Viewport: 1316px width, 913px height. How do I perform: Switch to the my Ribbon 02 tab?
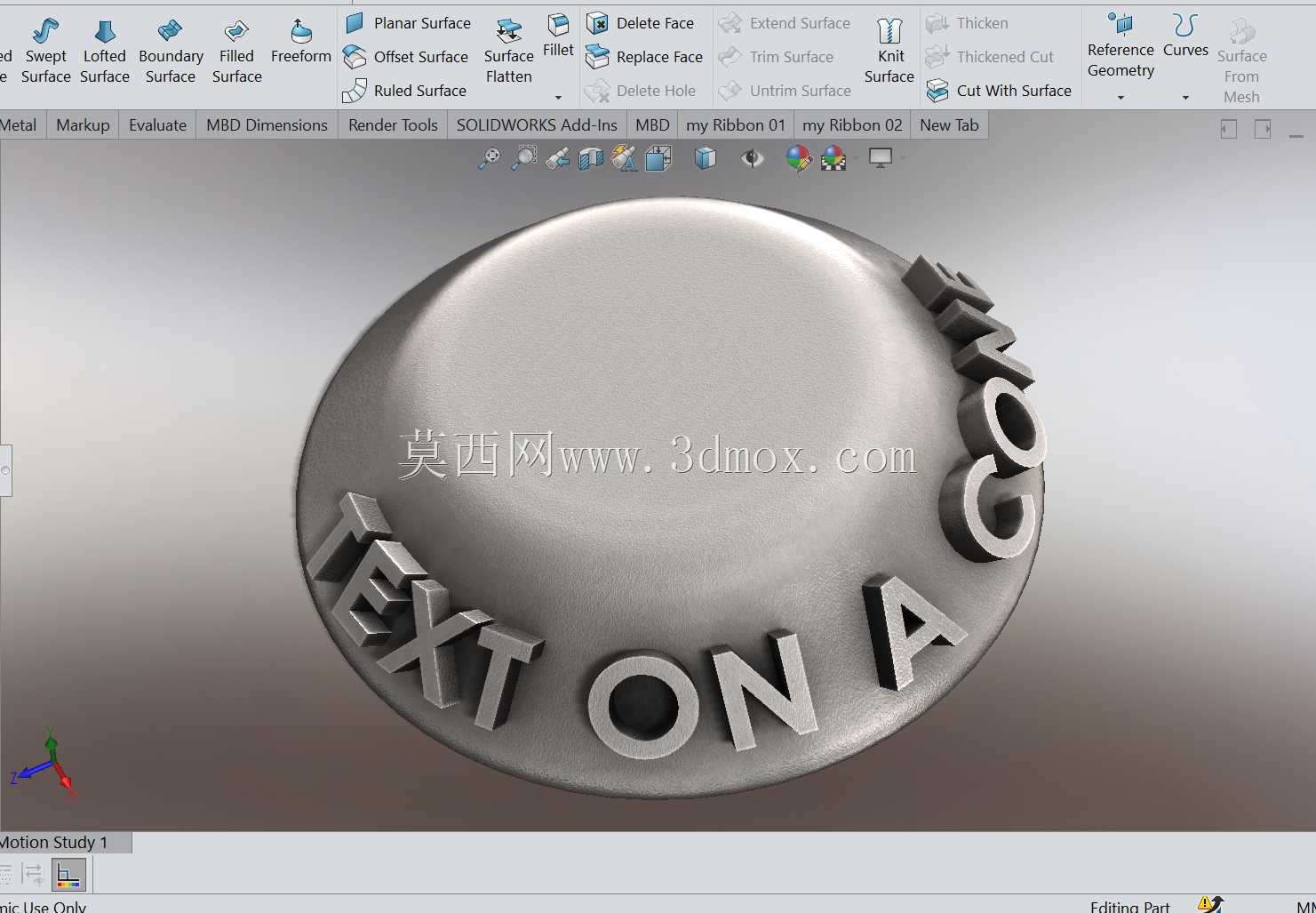852,125
